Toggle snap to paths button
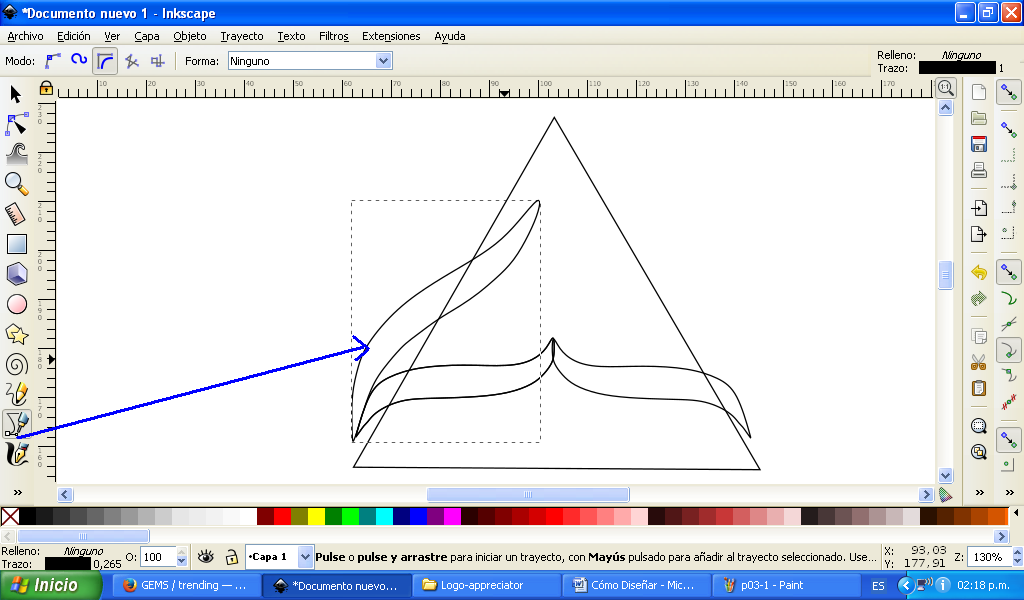 [1009, 298]
